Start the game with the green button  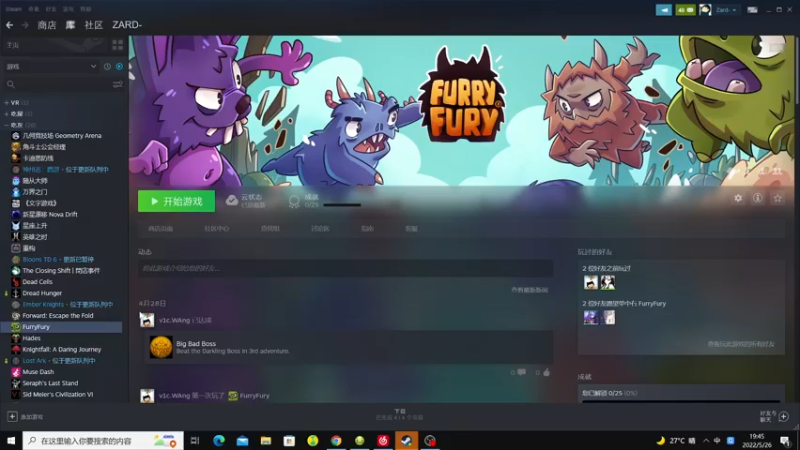[x=177, y=201]
